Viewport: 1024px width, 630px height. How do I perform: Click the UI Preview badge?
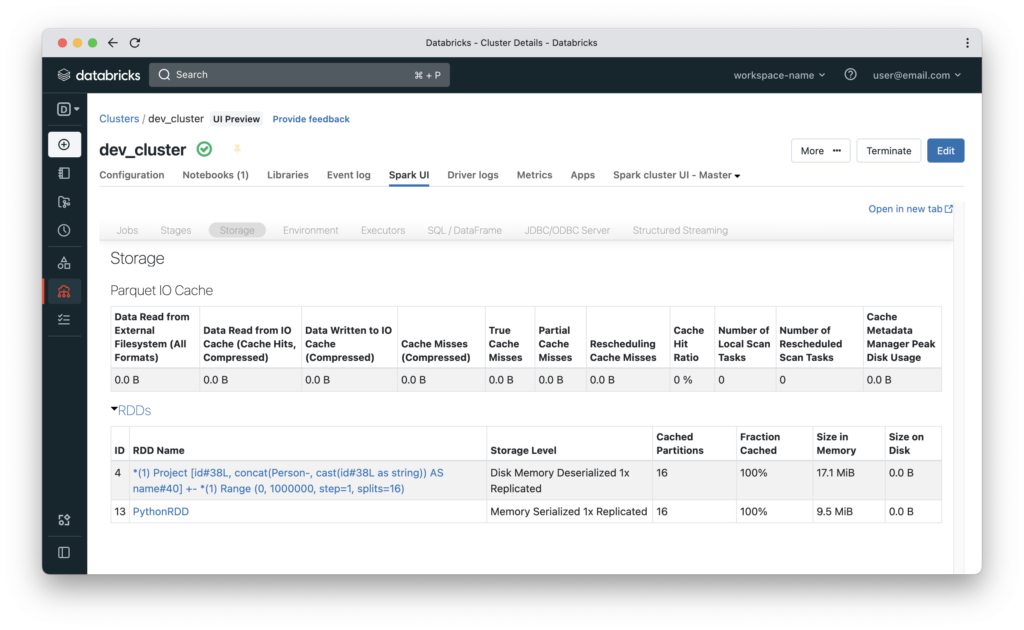point(236,118)
